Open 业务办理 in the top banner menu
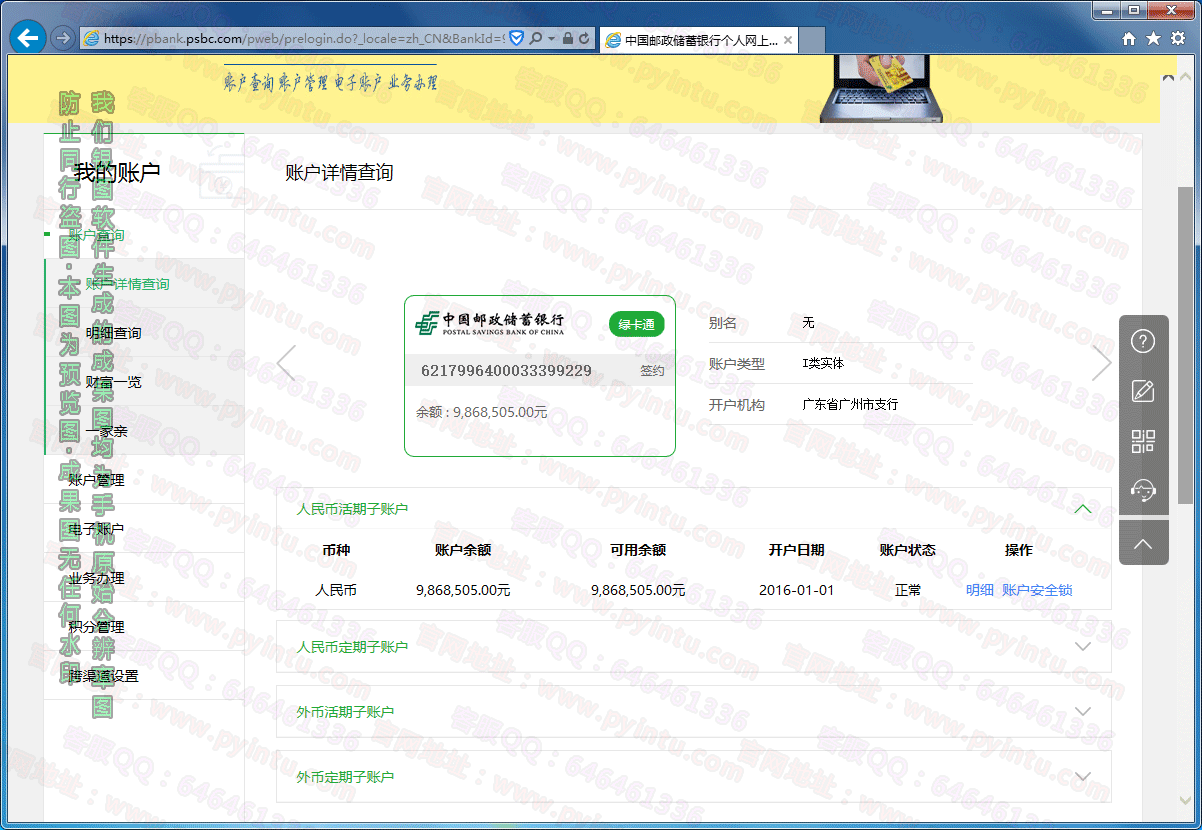Image resolution: width=1202 pixels, height=830 pixels. [x=412, y=83]
